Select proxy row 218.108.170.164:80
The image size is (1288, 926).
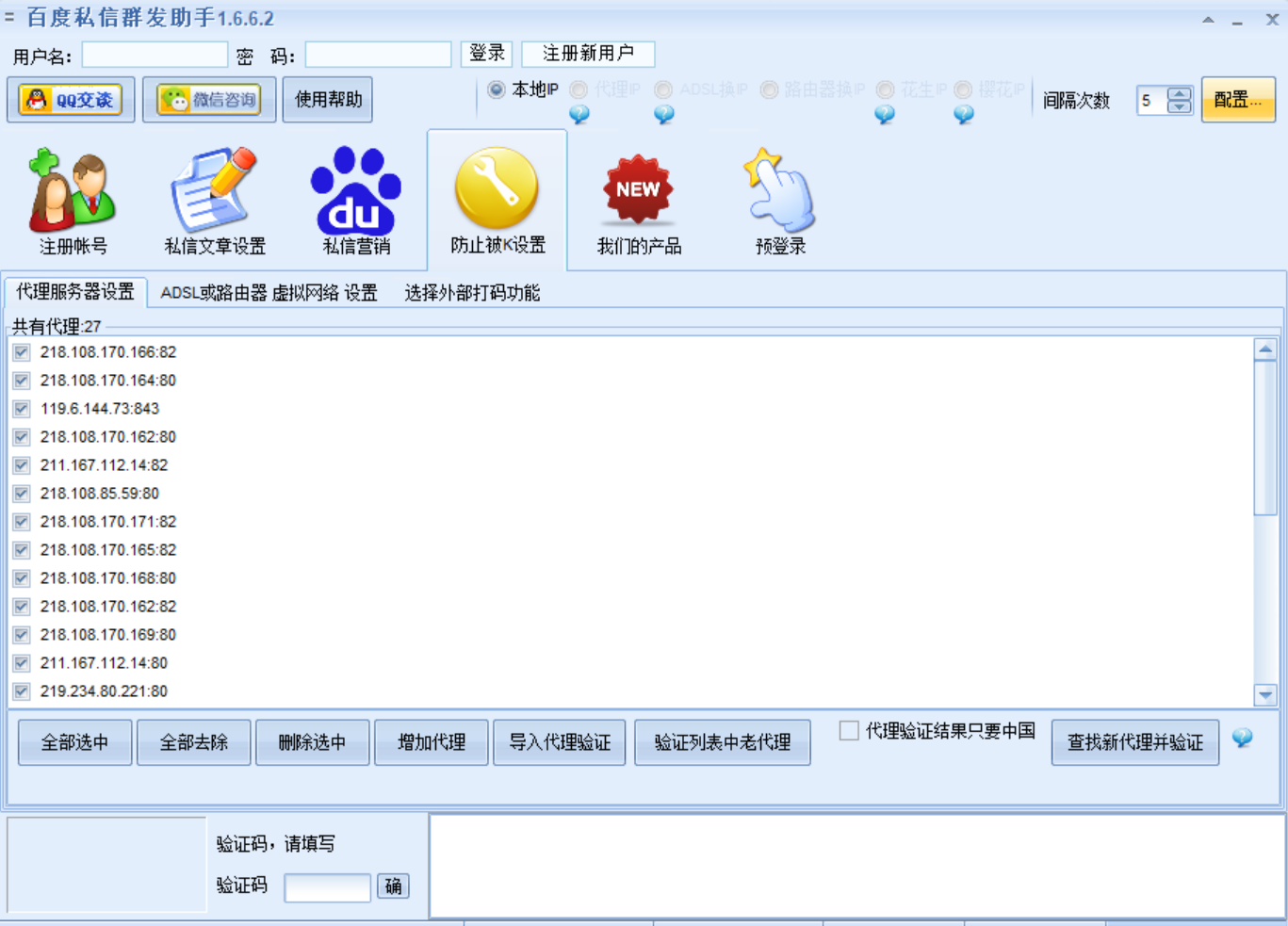[108, 381]
